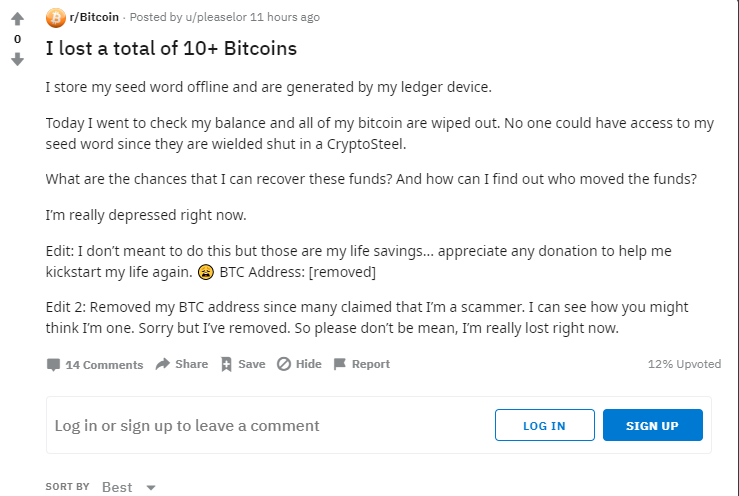Viewport: 739px width, 496px height.
Task: Hide the post using the Hide icon
Action: pos(284,364)
